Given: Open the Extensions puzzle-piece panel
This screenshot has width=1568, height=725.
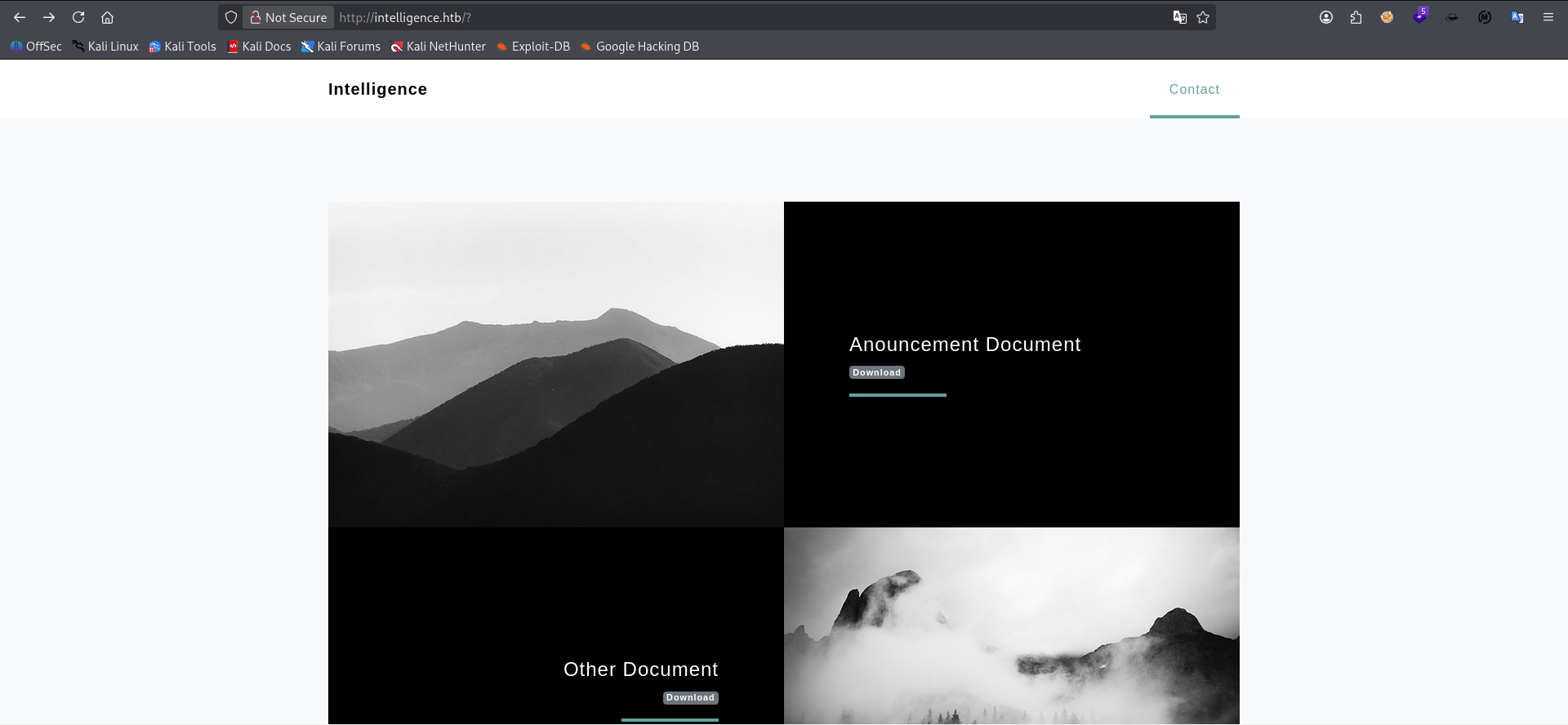Looking at the screenshot, I should pos(1356,17).
